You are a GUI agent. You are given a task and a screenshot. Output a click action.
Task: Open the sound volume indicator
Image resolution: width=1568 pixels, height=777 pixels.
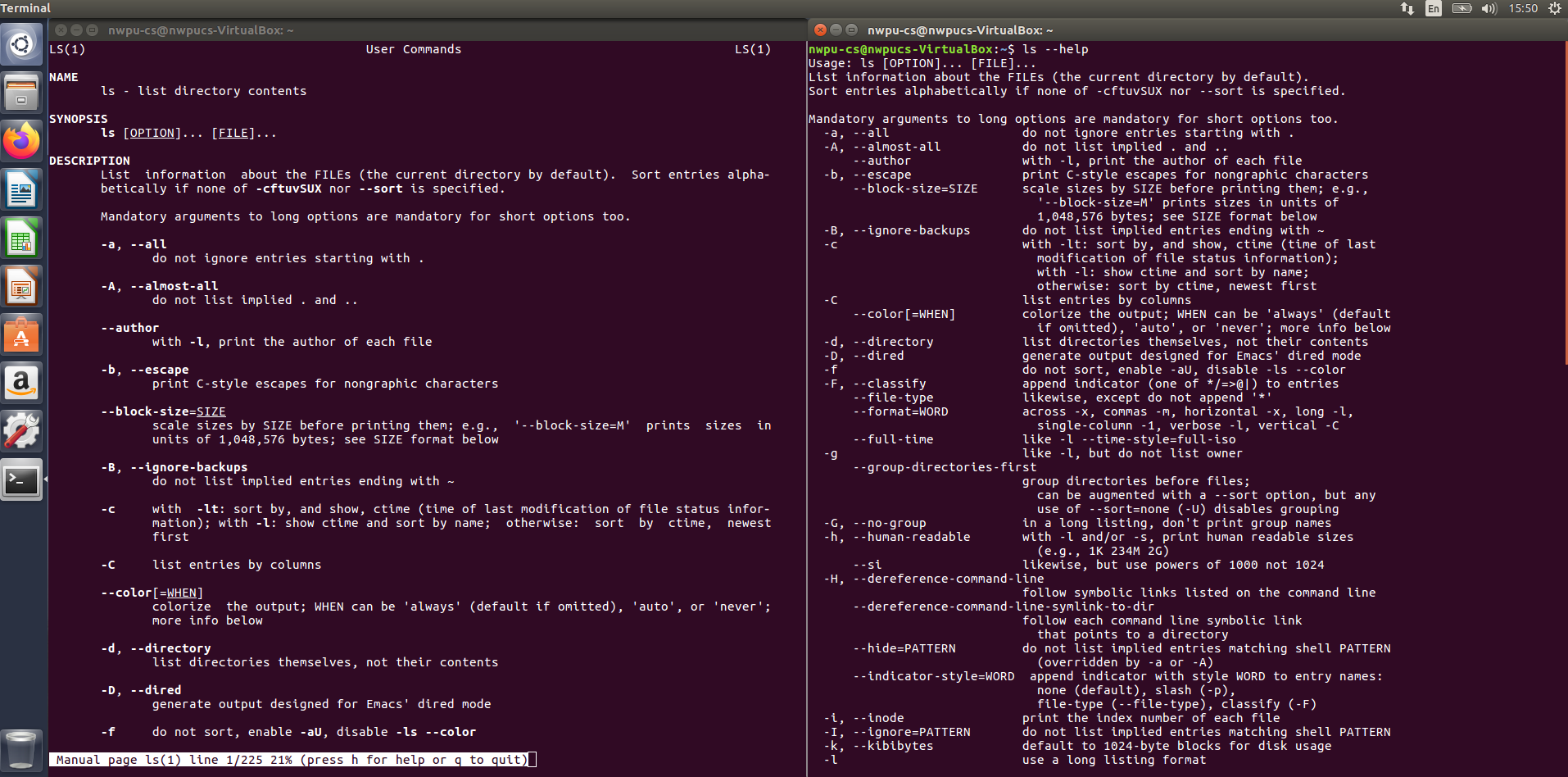click(1489, 8)
